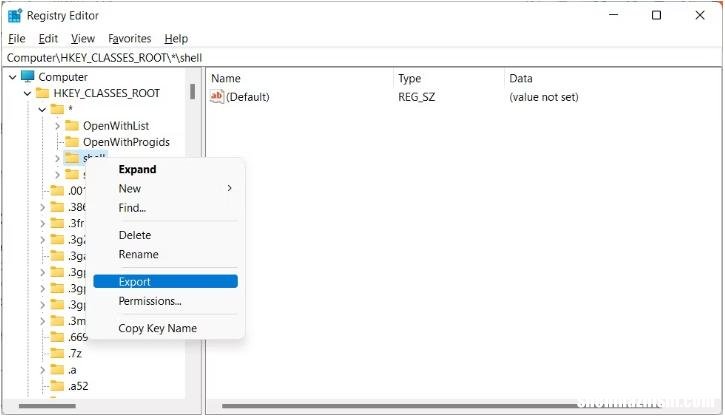Viewport: 725px width, 416px height.
Task: Expand the .386 key
Action: pos(43,207)
